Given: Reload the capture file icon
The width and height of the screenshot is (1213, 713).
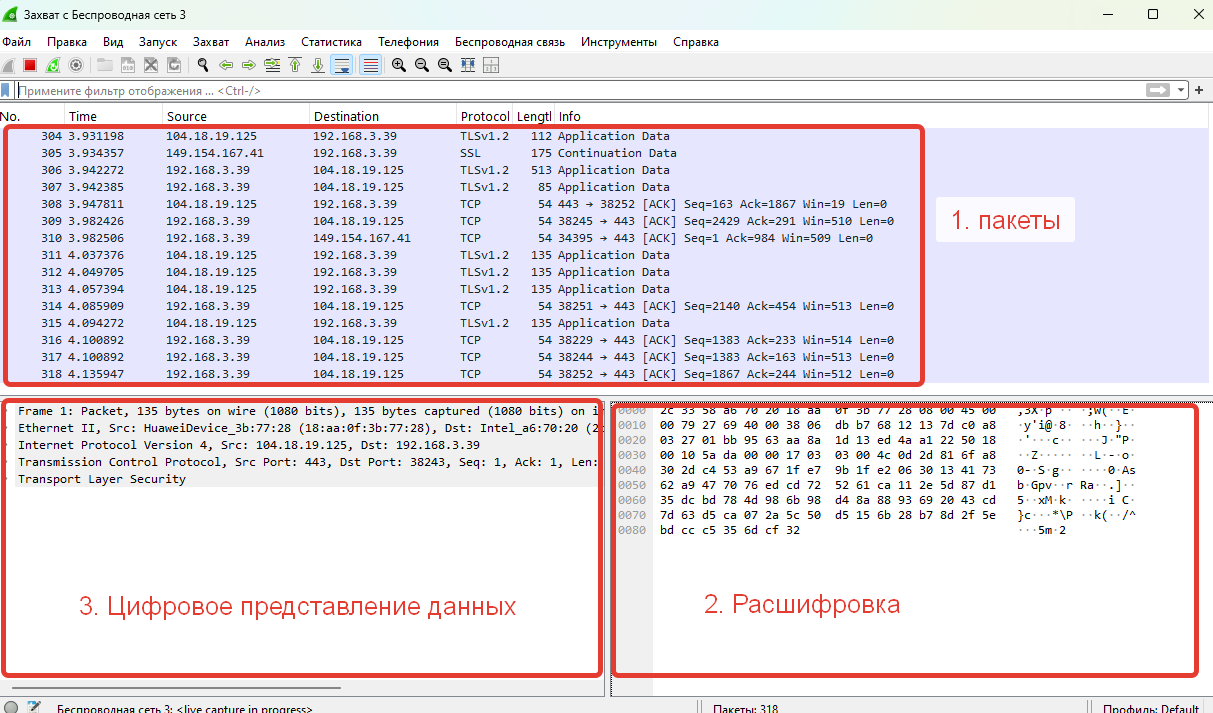Looking at the screenshot, I should (x=174, y=65).
